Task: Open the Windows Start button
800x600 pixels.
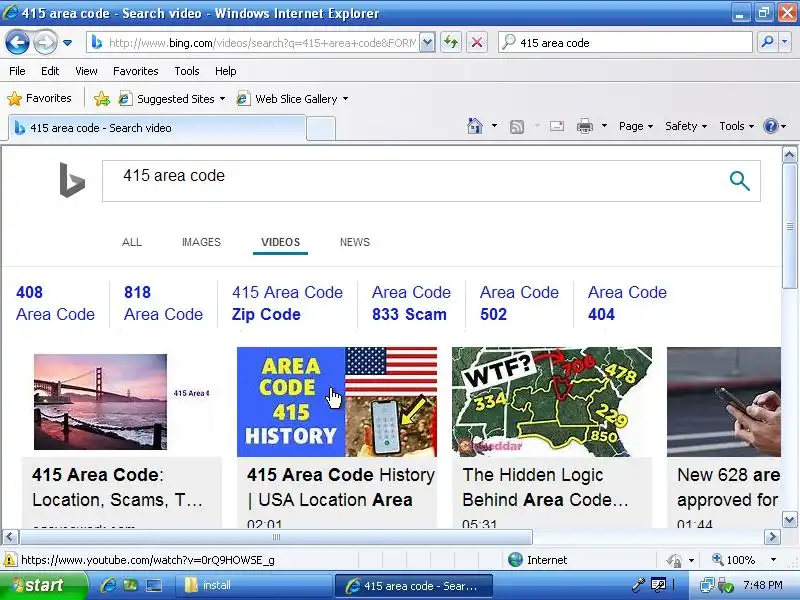Action: 43,585
